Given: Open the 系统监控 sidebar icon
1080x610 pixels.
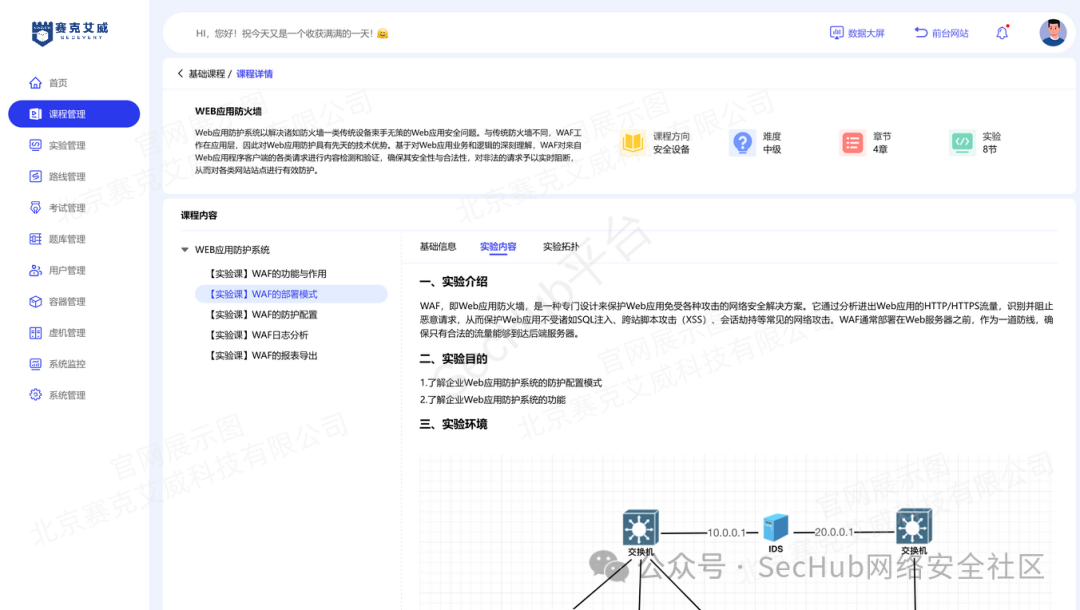Looking at the screenshot, I should (35, 364).
